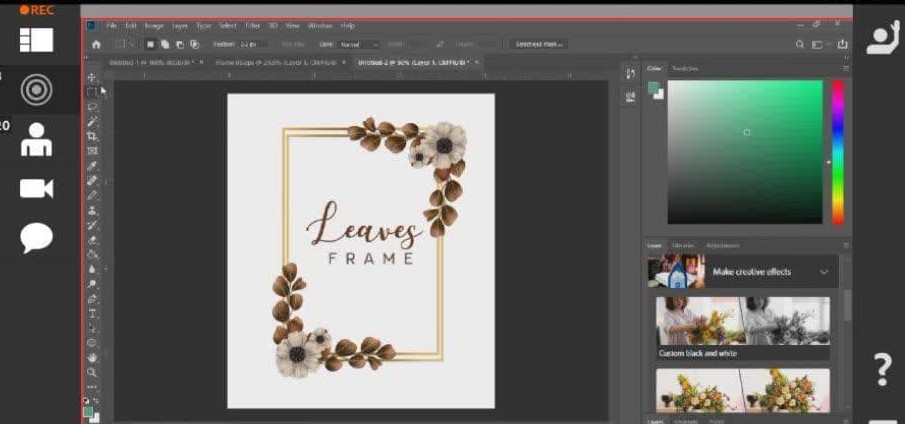Click the raise-hand icon at top right
This screenshot has height=424, width=905.
883,37
